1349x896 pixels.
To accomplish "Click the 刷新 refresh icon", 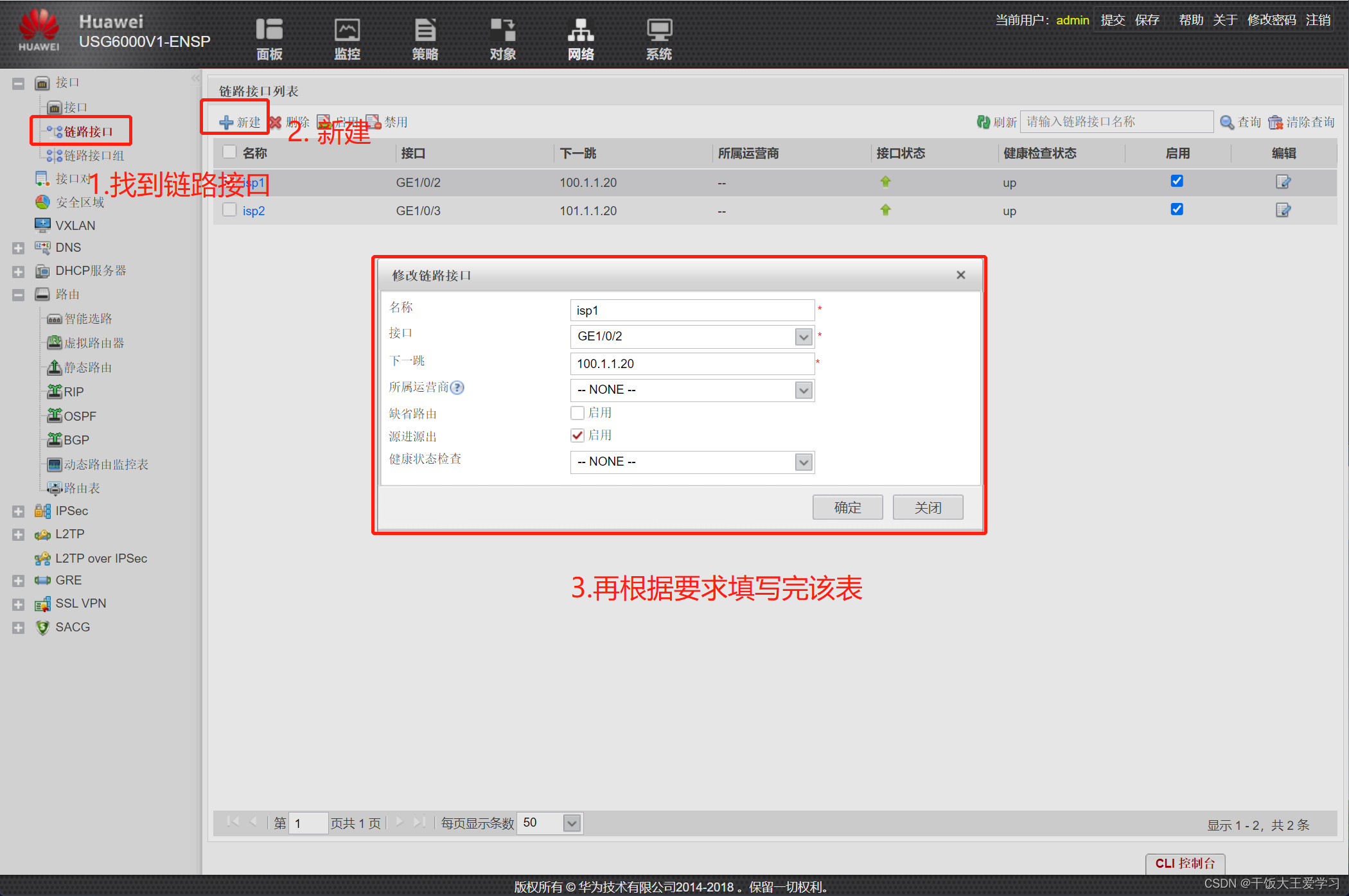I will point(983,122).
